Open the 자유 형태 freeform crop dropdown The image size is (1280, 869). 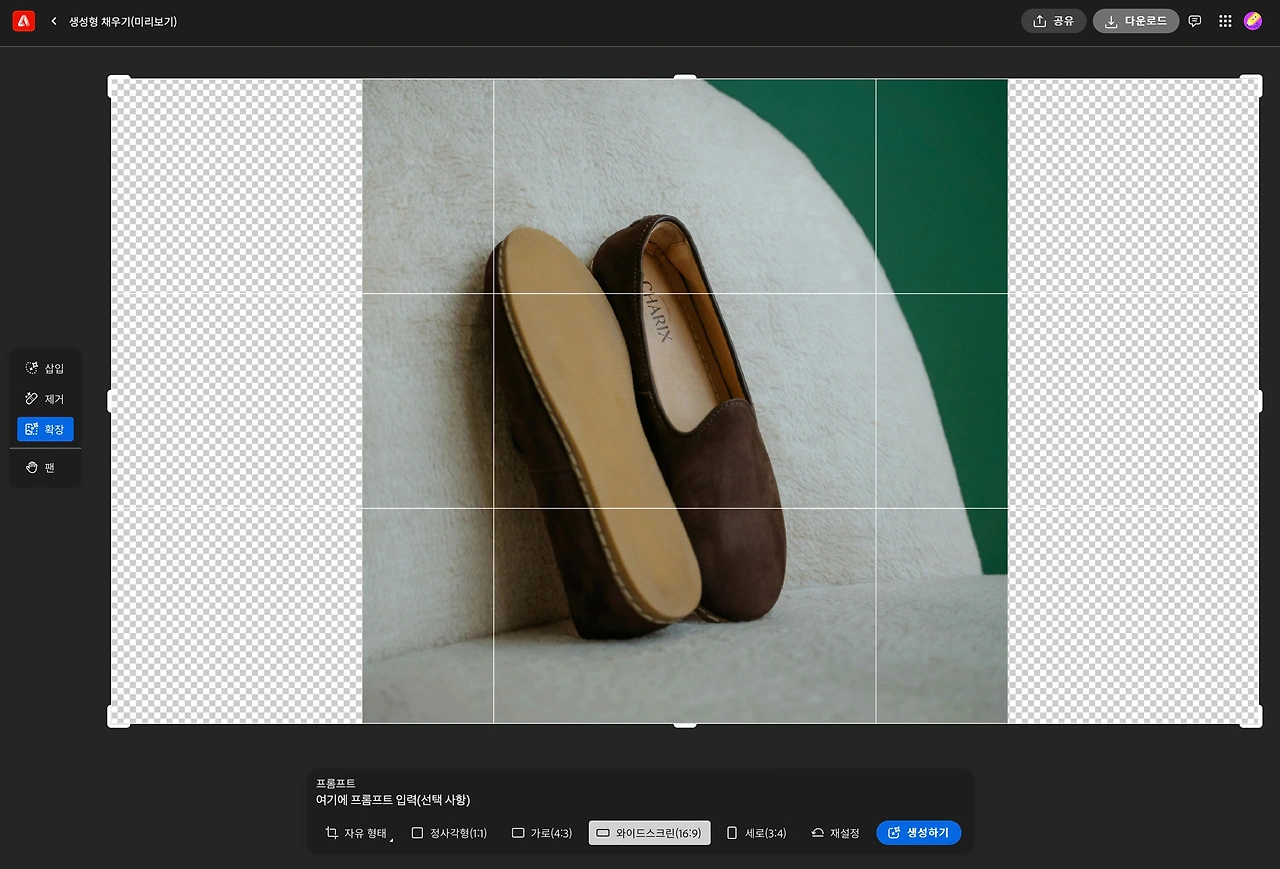pyautogui.click(x=357, y=833)
